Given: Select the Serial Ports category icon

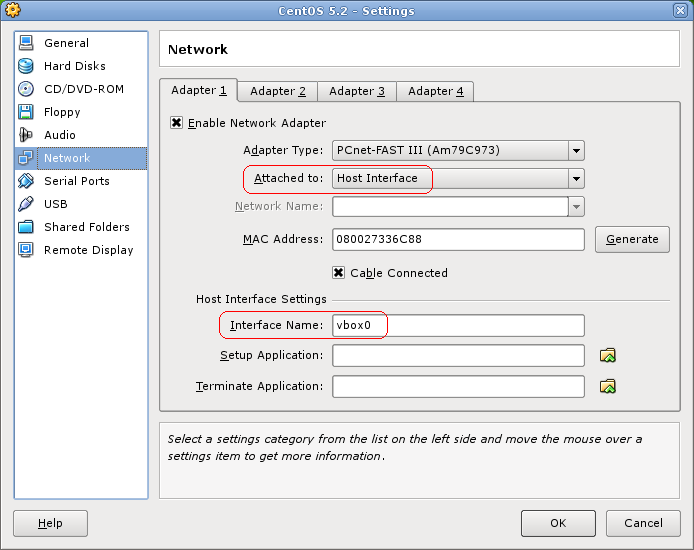Looking at the screenshot, I should click(x=26, y=181).
